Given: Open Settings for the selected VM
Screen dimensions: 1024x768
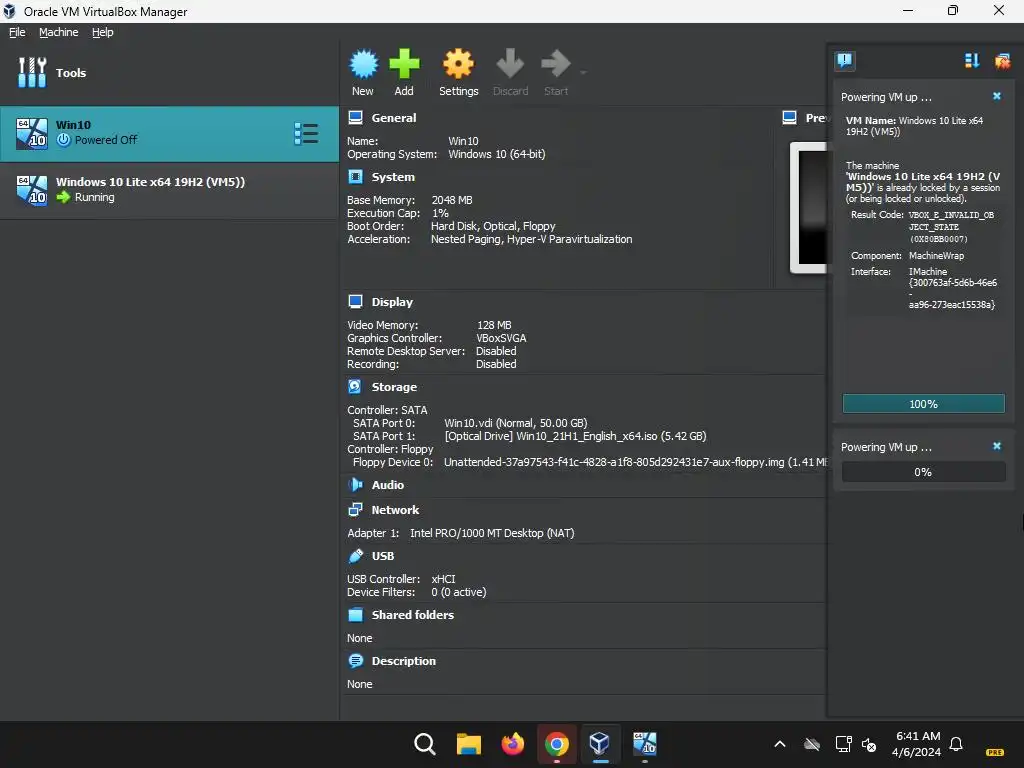Looking at the screenshot, I should tap(458, 72).
